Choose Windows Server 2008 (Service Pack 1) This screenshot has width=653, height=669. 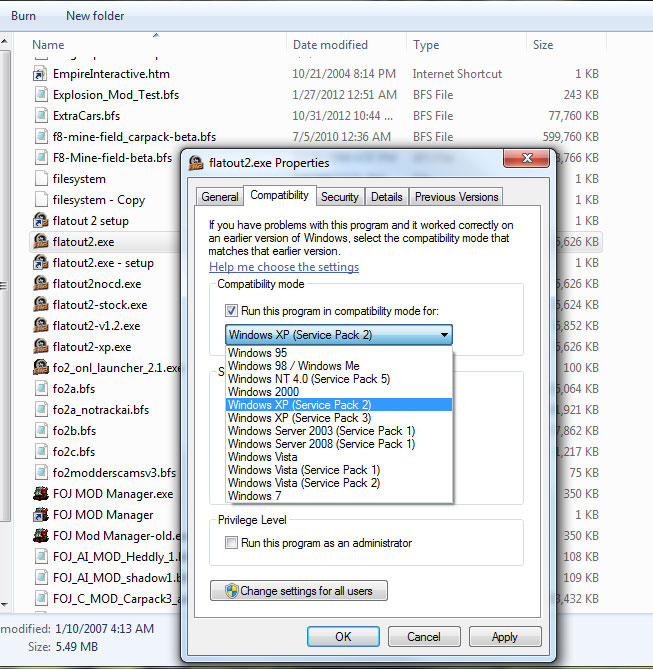pos(338,444)
